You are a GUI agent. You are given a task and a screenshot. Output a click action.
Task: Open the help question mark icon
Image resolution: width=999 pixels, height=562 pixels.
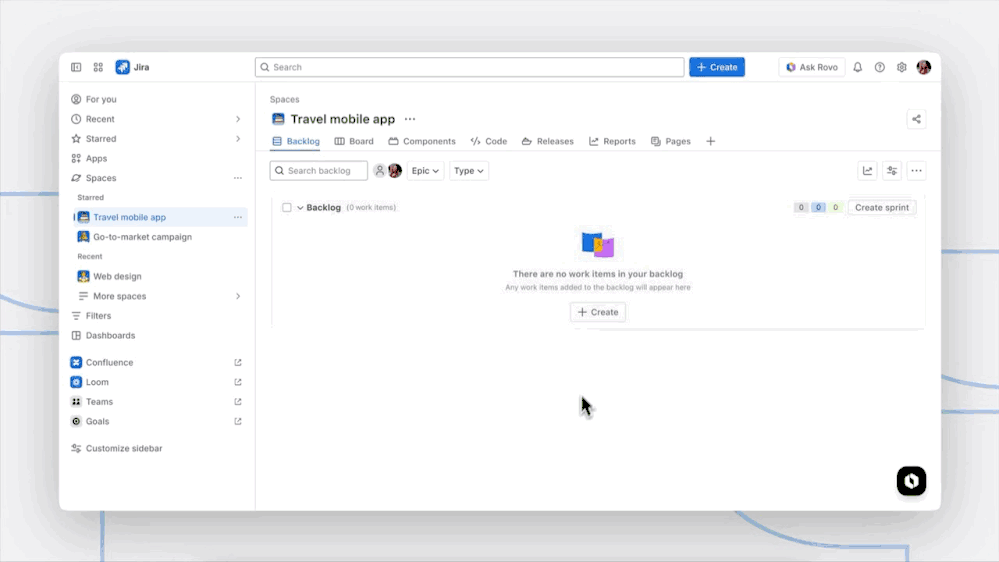(879, 67)
